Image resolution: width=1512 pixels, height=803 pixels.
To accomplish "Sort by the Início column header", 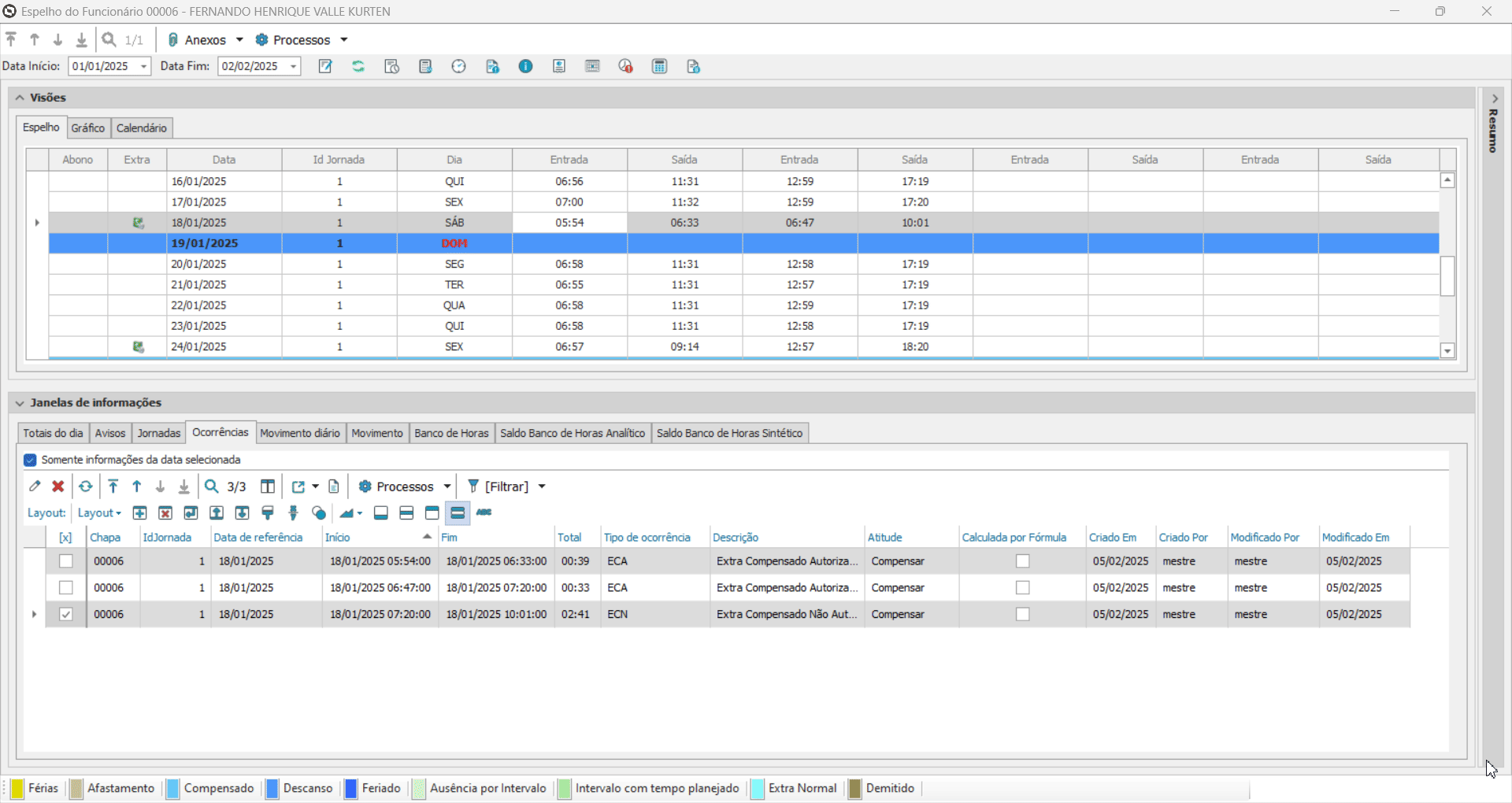I will [380, 537].
